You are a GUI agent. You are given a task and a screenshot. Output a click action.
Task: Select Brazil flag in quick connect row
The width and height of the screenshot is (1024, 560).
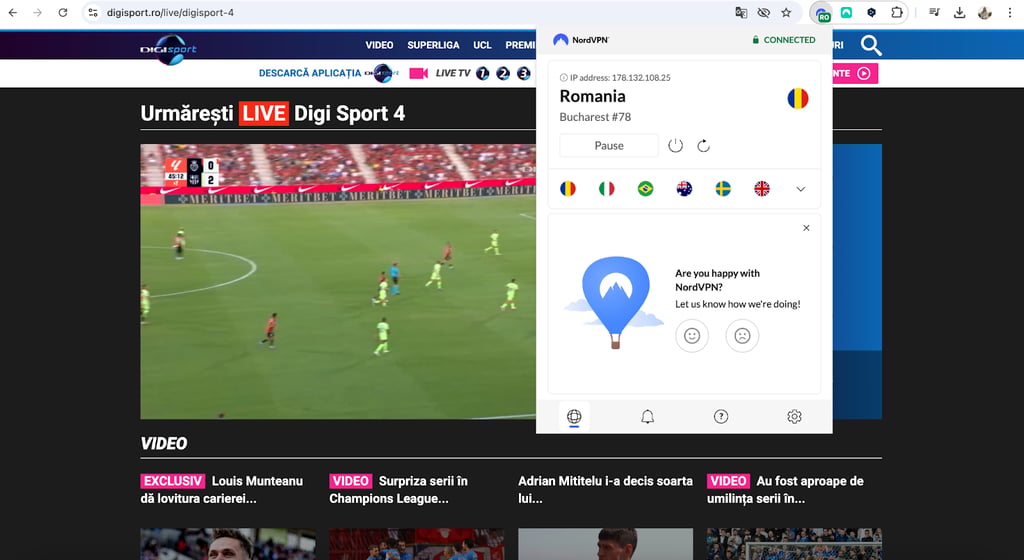[x=645, y=189]
